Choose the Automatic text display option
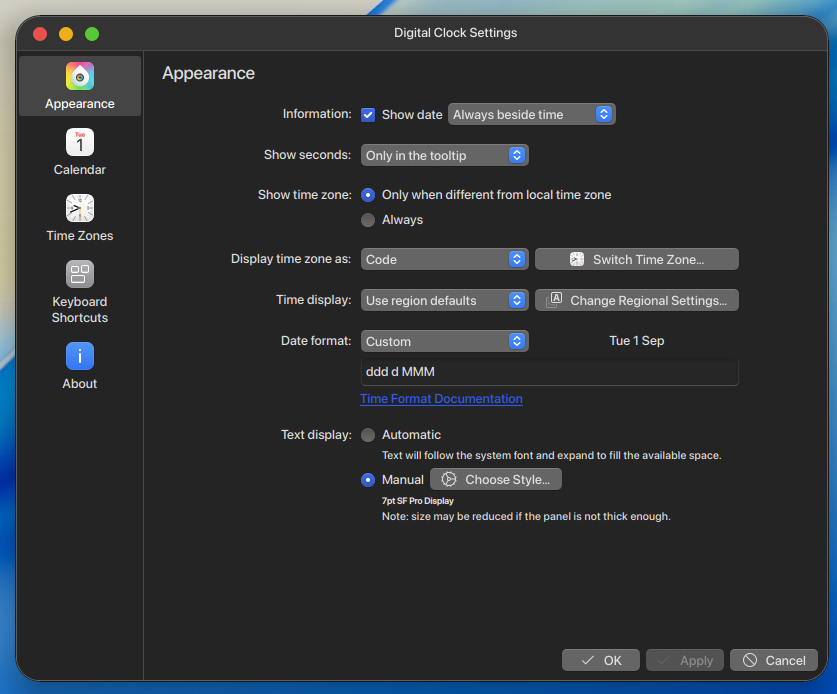This screenshot has width=837, height=694. pos(368,435)
